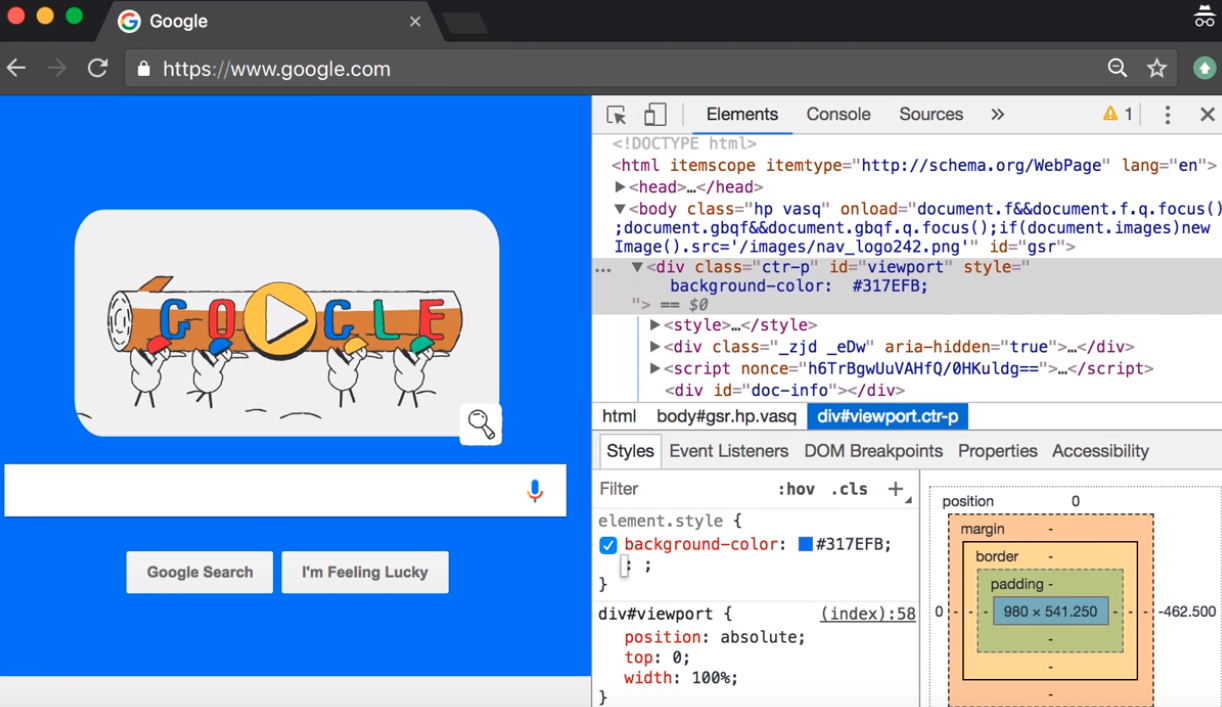Select body#gsr.hp.vasq breadcrumb
1222x707 pixels.
tap(727, 416)
